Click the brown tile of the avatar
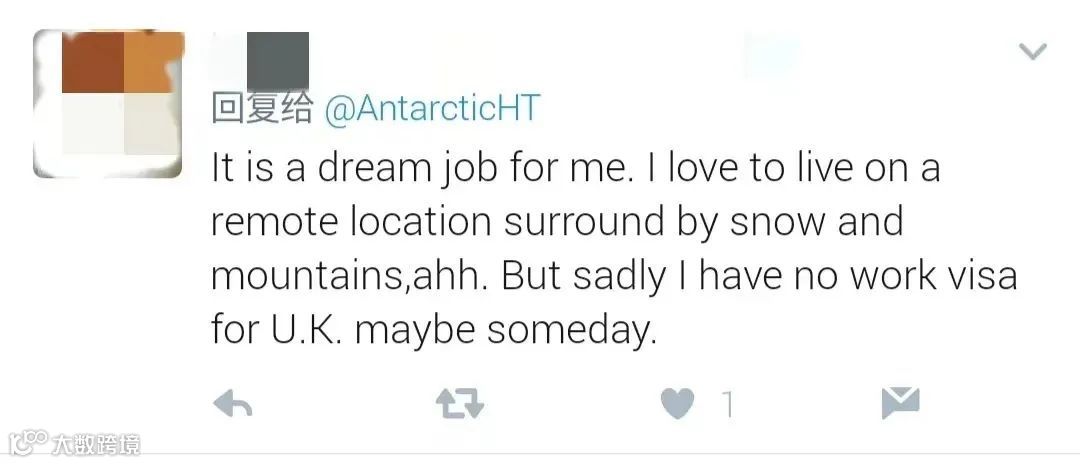 pyautogui.click(x=93, y=62)
